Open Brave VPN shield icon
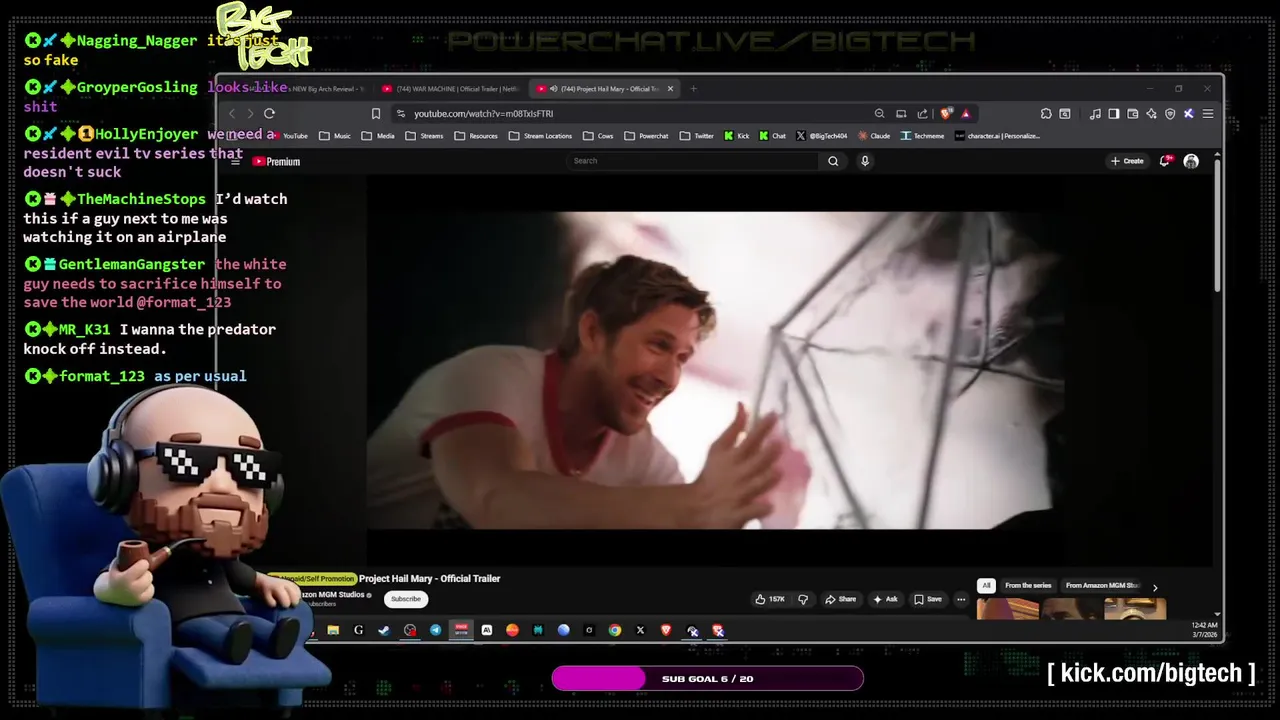The width and height of the screenshot is (1280, 720). click(1170, 113)
